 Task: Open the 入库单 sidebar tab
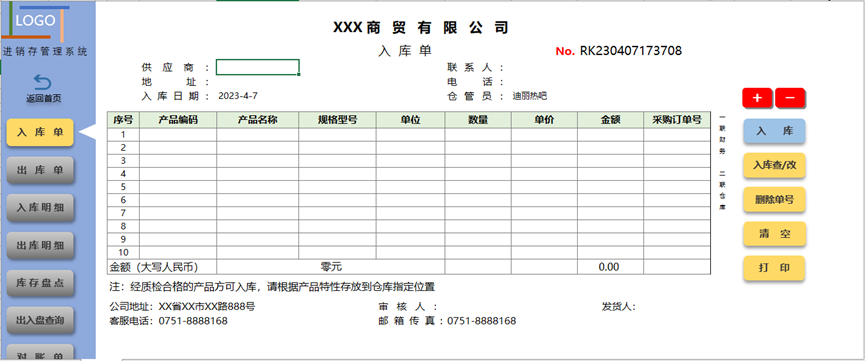click(x=40, y=132)
